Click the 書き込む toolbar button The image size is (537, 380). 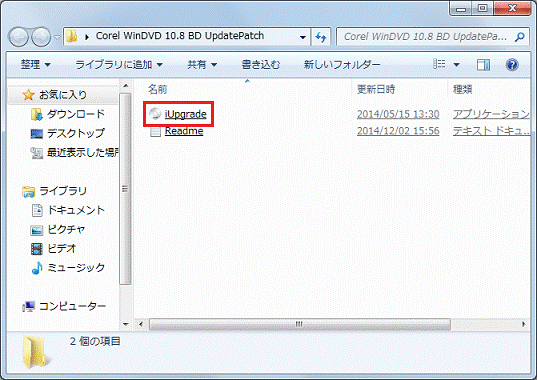(x=261, y=64)
